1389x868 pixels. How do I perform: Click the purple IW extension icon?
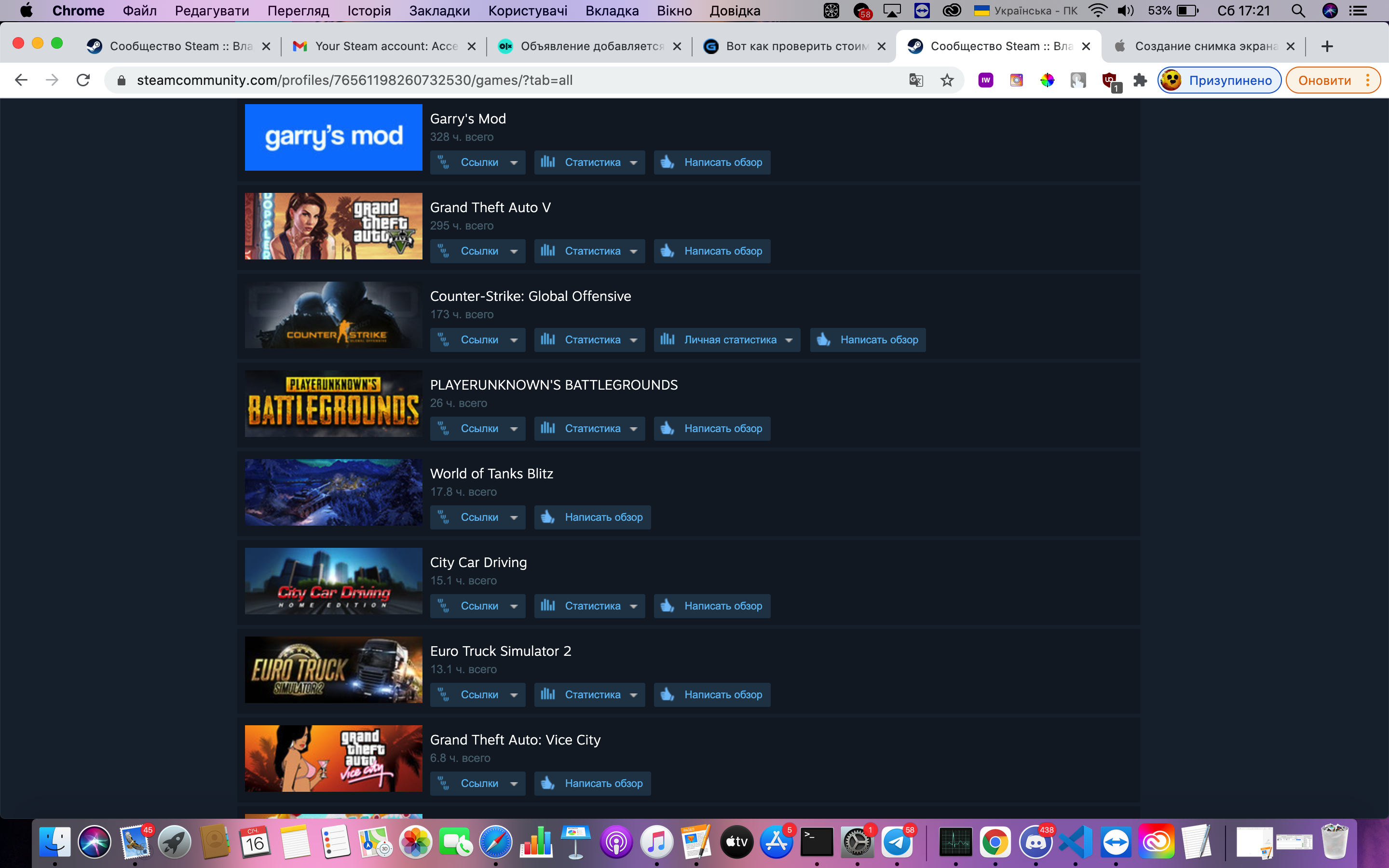(x=985, y=81)
